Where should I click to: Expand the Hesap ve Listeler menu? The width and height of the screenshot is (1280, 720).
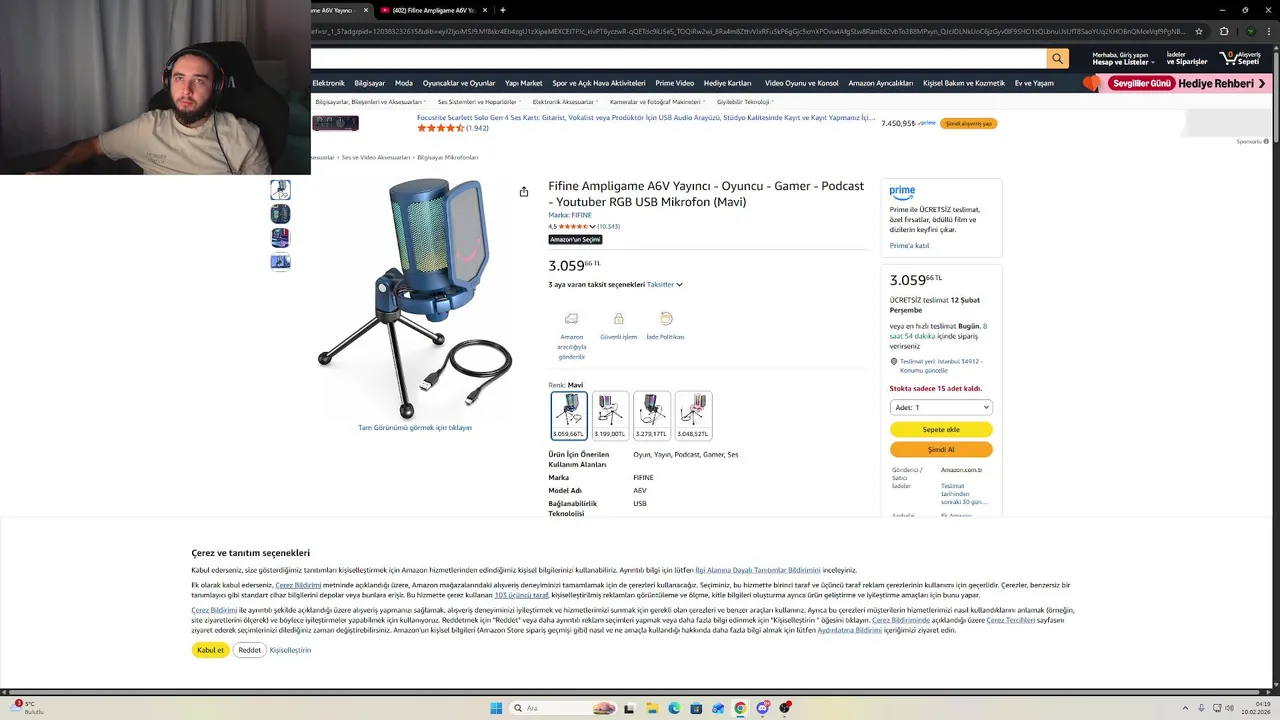tap(1121, 59)
